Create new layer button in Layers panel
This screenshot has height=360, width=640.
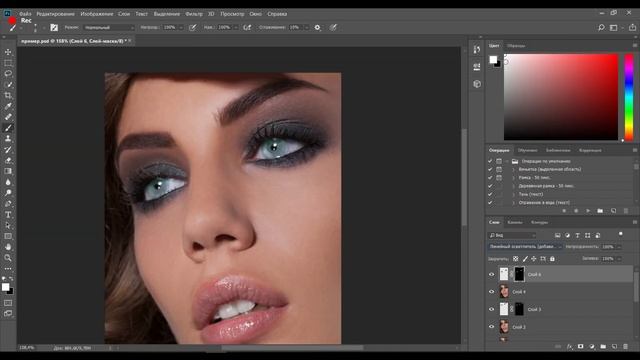pyautogui.click(x=614, y=347)
